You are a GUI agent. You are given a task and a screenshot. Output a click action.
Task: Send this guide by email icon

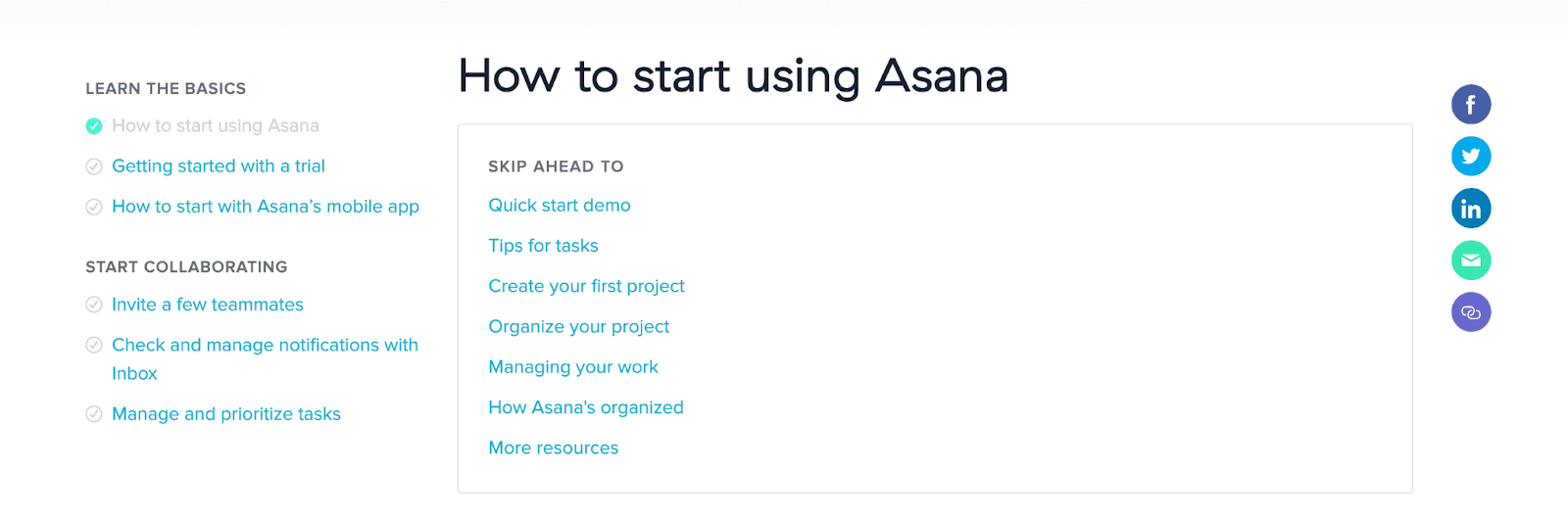[1471, 261]
